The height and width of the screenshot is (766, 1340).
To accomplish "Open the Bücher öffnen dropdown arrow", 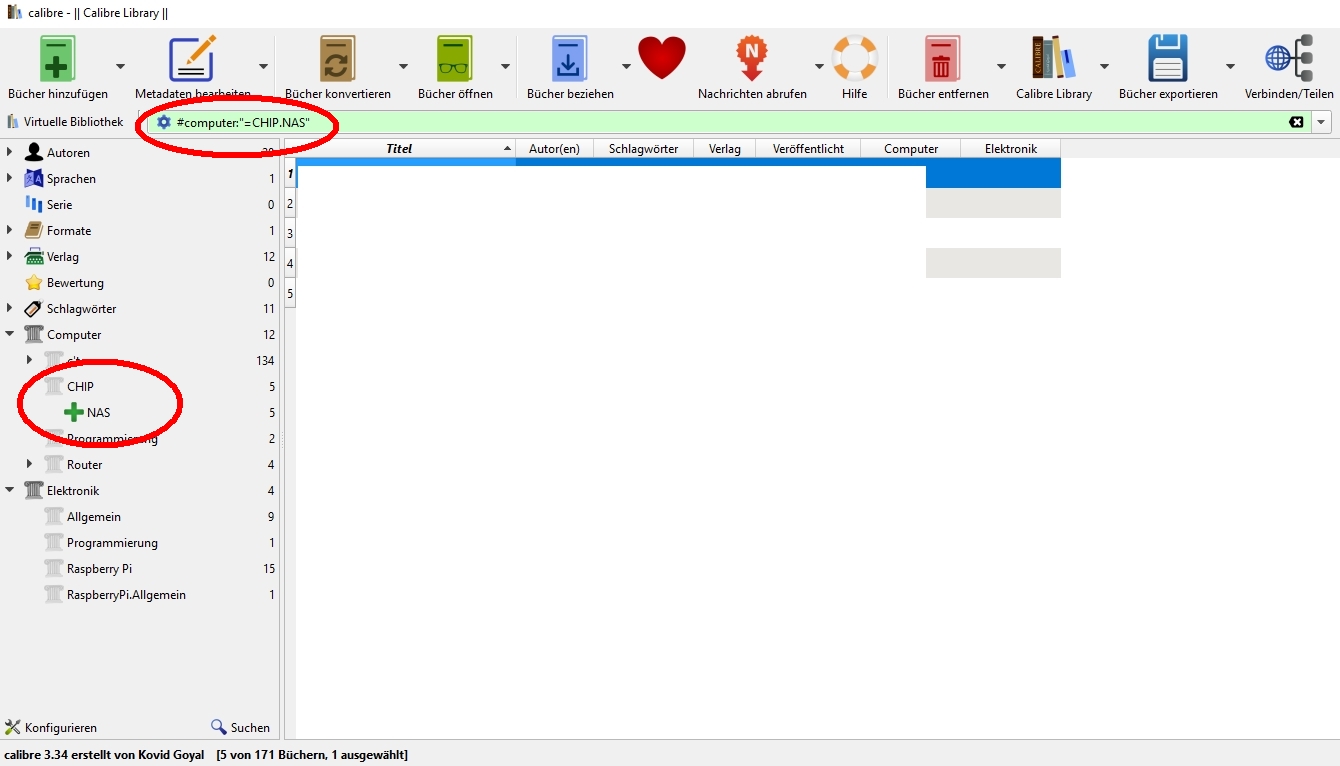I will [x=505, y=67].
